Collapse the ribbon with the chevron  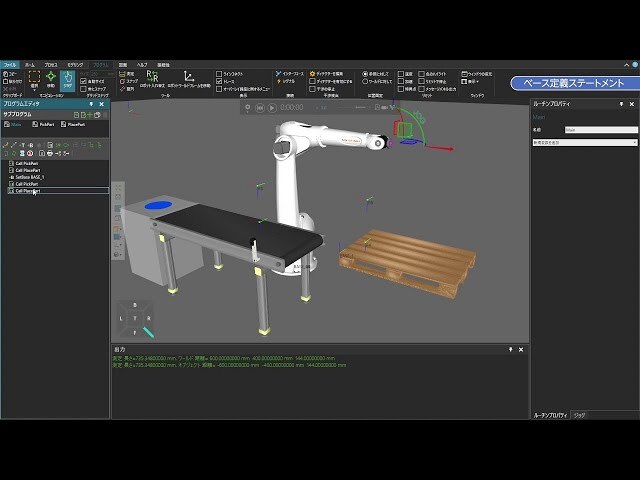pos(627,65)
